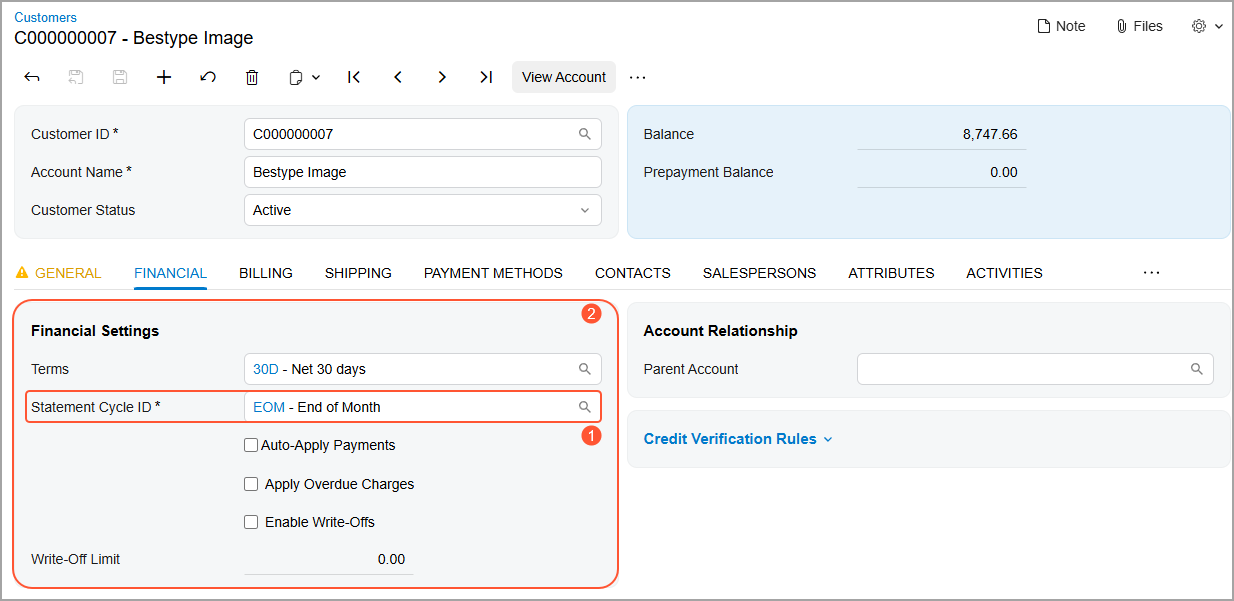
Task: Click the Clipboard copy icon
Action: (x=296, y=77)
